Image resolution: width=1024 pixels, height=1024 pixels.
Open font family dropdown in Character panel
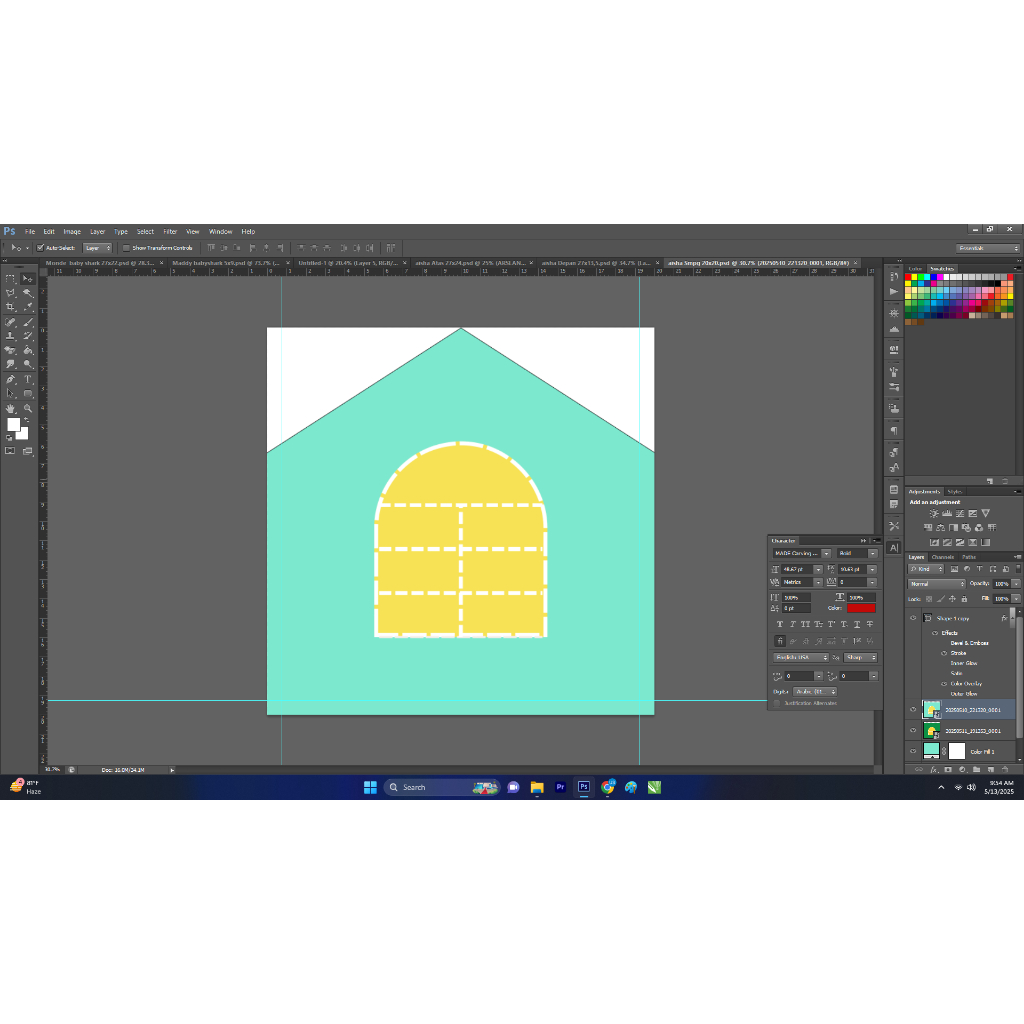pos(826,553)
